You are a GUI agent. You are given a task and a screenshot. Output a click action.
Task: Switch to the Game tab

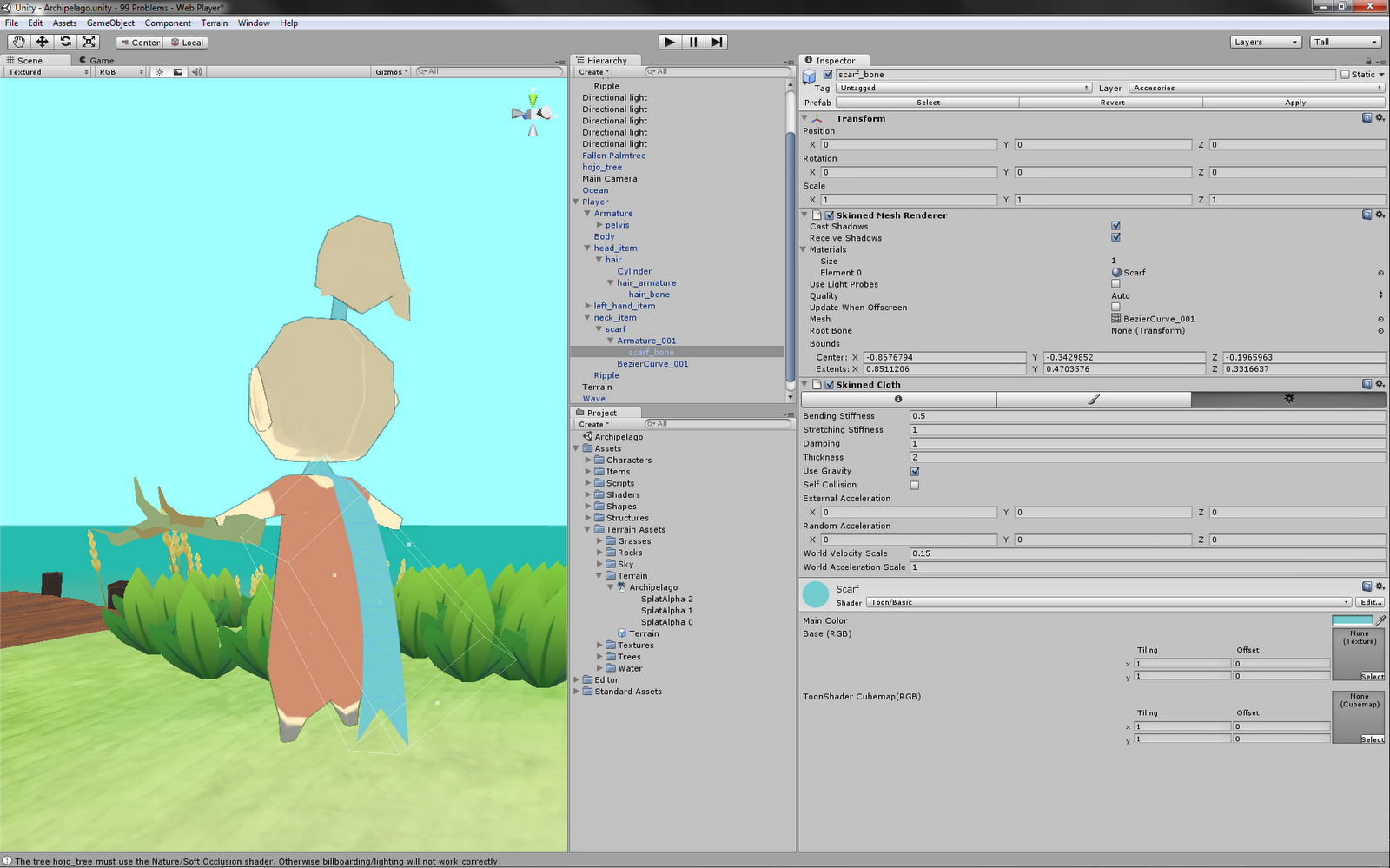pos(96,60)
